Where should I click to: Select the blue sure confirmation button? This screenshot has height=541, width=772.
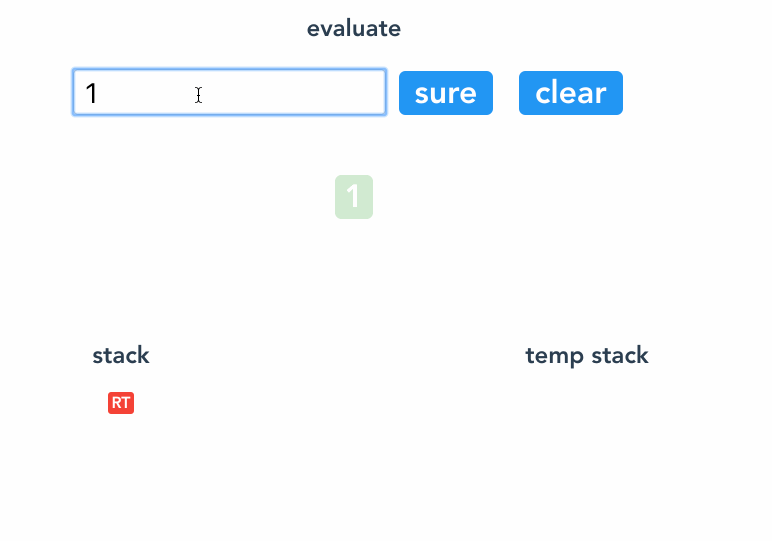coord(446,93)
